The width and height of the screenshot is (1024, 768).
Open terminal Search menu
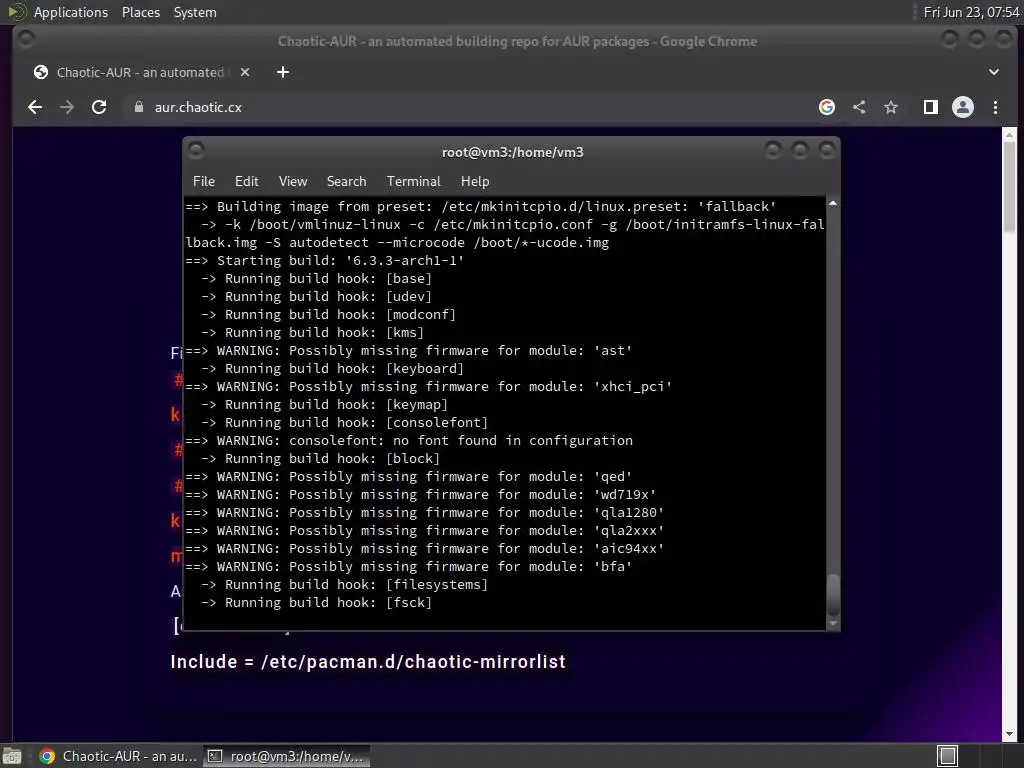point(346,181)
